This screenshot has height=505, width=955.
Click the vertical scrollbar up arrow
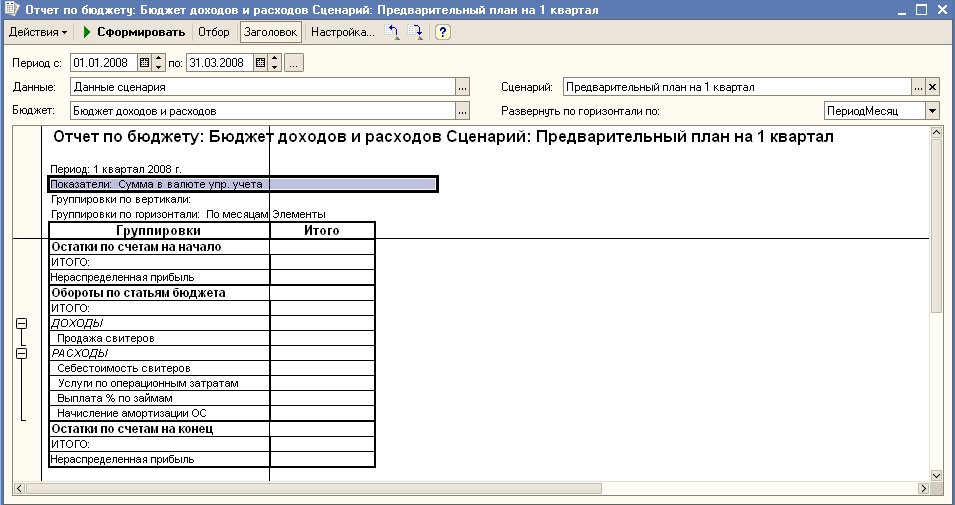coord(937,132)
